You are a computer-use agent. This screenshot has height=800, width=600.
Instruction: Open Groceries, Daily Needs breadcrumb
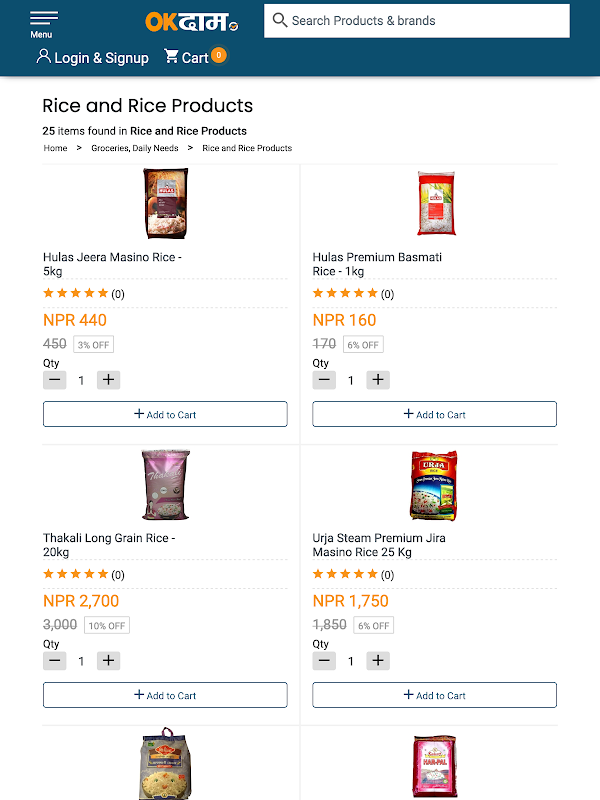135,148
